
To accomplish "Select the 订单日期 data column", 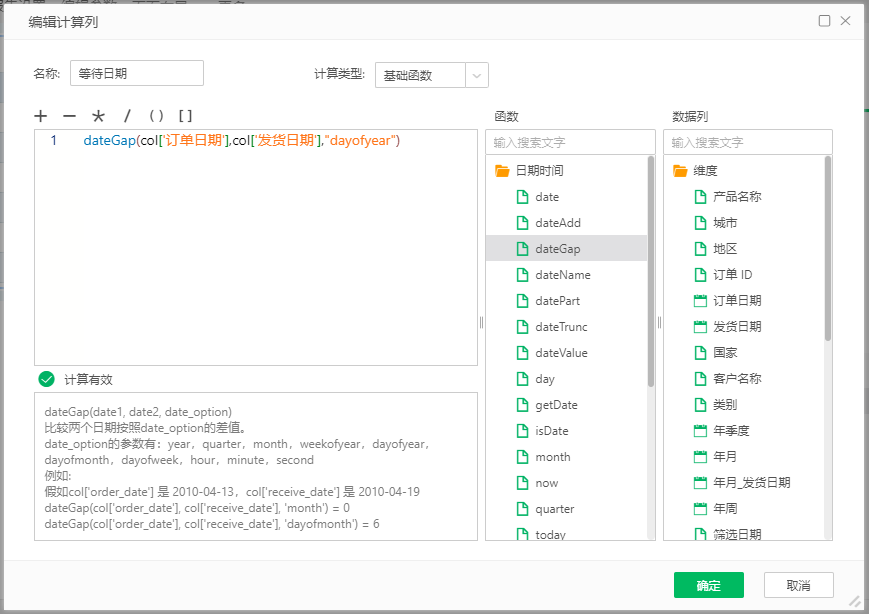I will click(x=736, y=301).
